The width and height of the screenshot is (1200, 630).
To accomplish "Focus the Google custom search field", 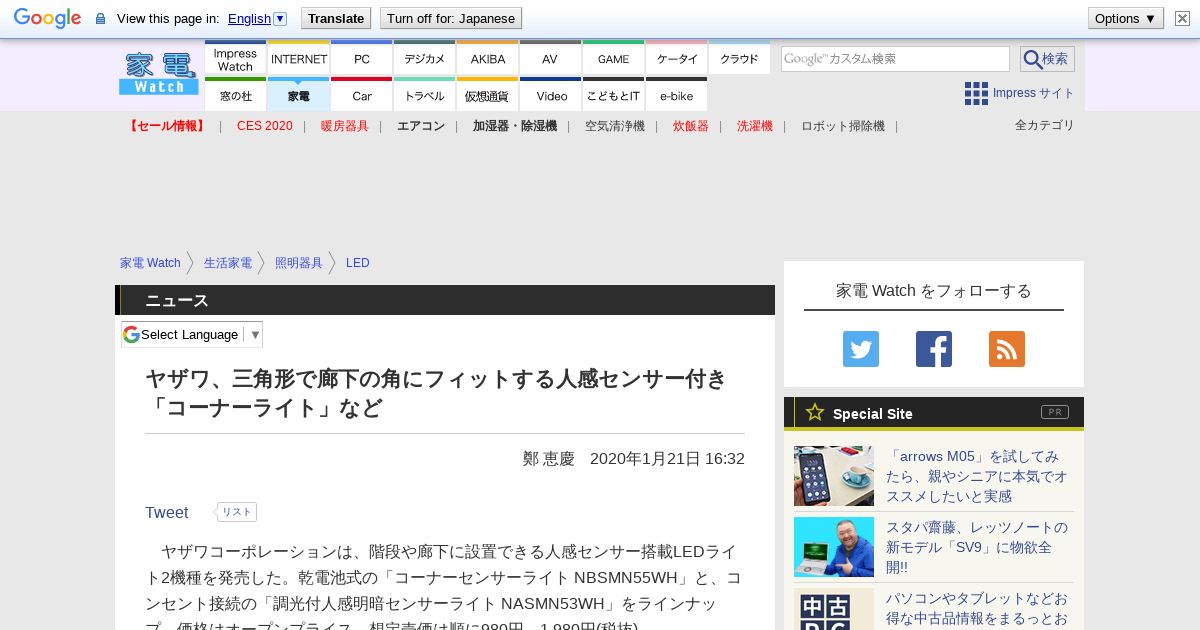I will pyautogui.click(x=895, y=59).
